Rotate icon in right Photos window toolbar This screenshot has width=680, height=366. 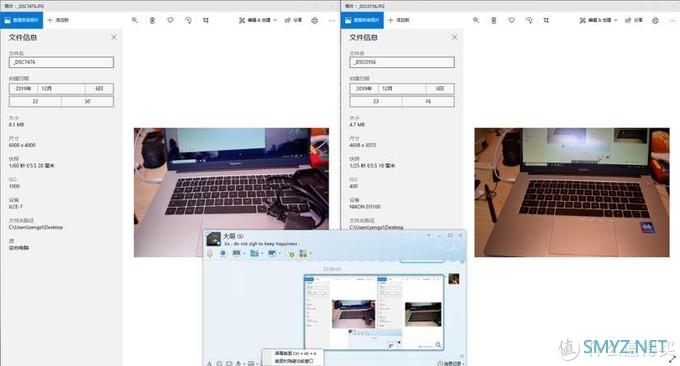pos(529,20)
